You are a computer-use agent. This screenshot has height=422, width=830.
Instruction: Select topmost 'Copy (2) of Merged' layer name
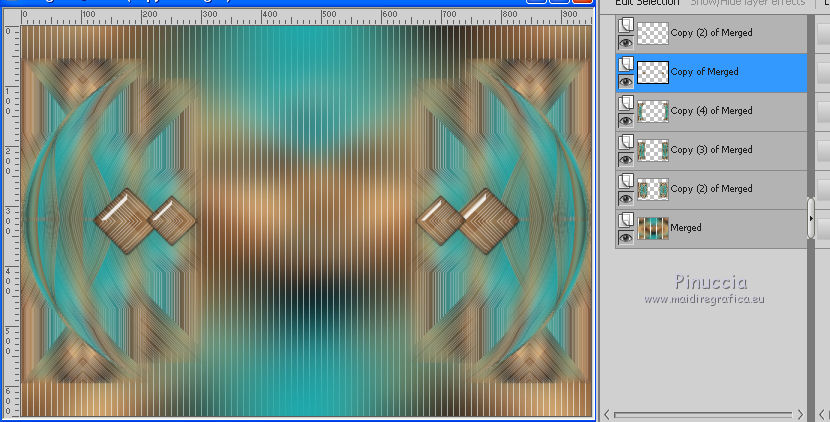[711, 33]
